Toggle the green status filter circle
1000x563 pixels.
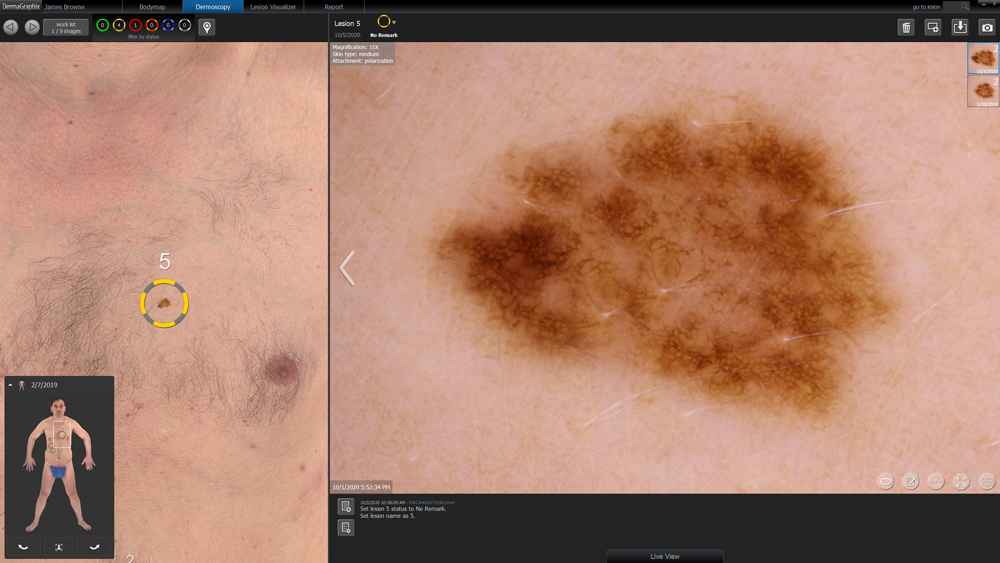(102, 25)
